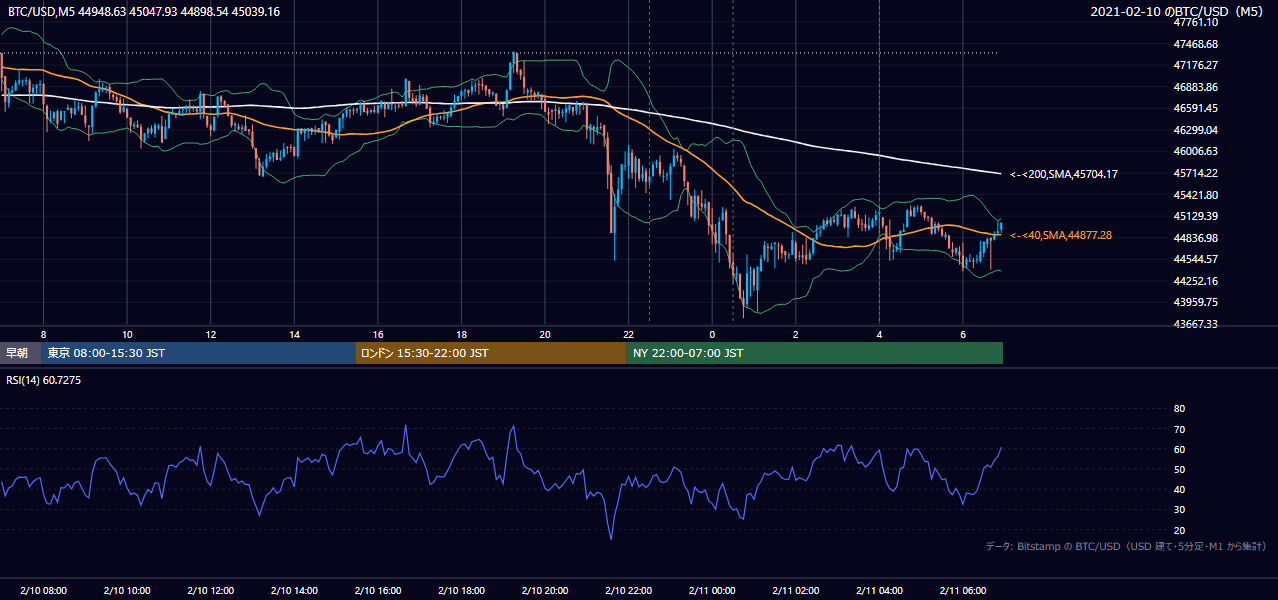The width and height of the screenshot is (1278, 600).
Task: Click RSI scale value 70
Action: 1179,429
